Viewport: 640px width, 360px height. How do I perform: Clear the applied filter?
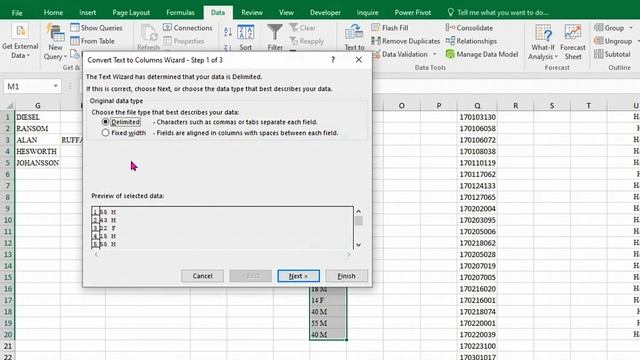(x=302, y=28)
